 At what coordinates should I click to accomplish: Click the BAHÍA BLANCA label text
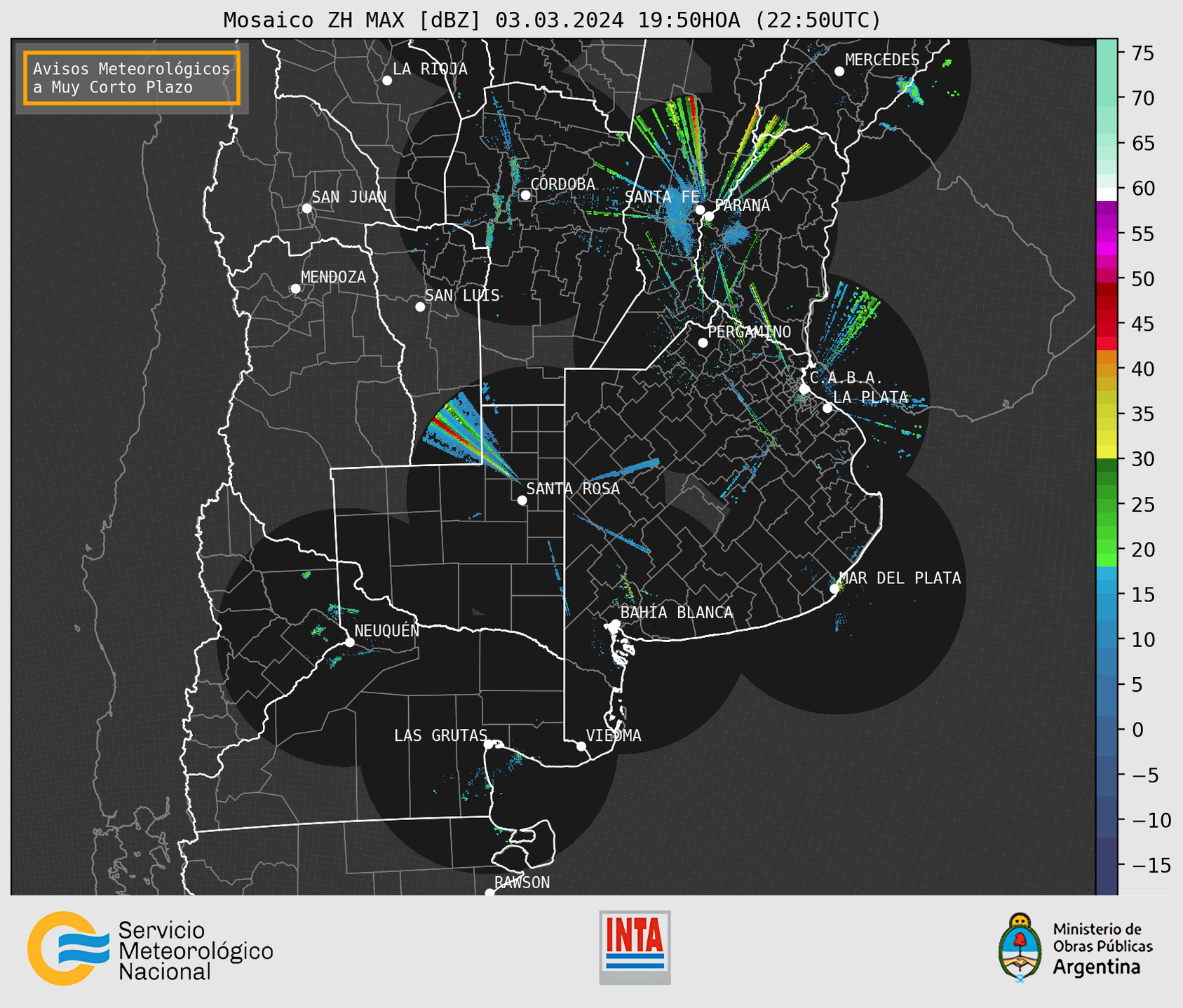pyautogui.click(x=677, y=612)
